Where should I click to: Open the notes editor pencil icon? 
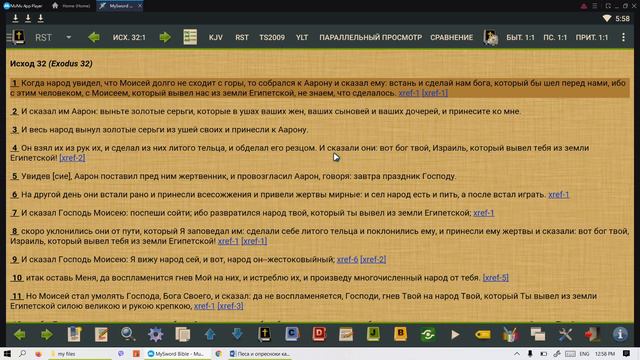point(101,334)
